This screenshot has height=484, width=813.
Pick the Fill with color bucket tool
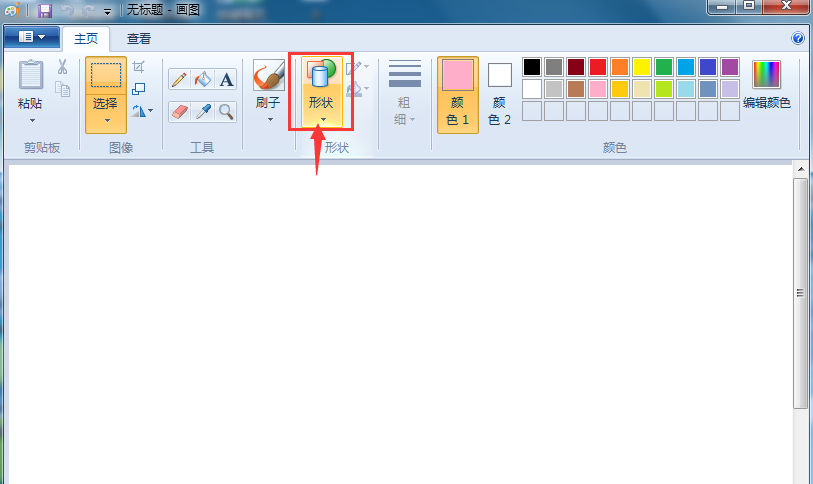pos(203,80)
